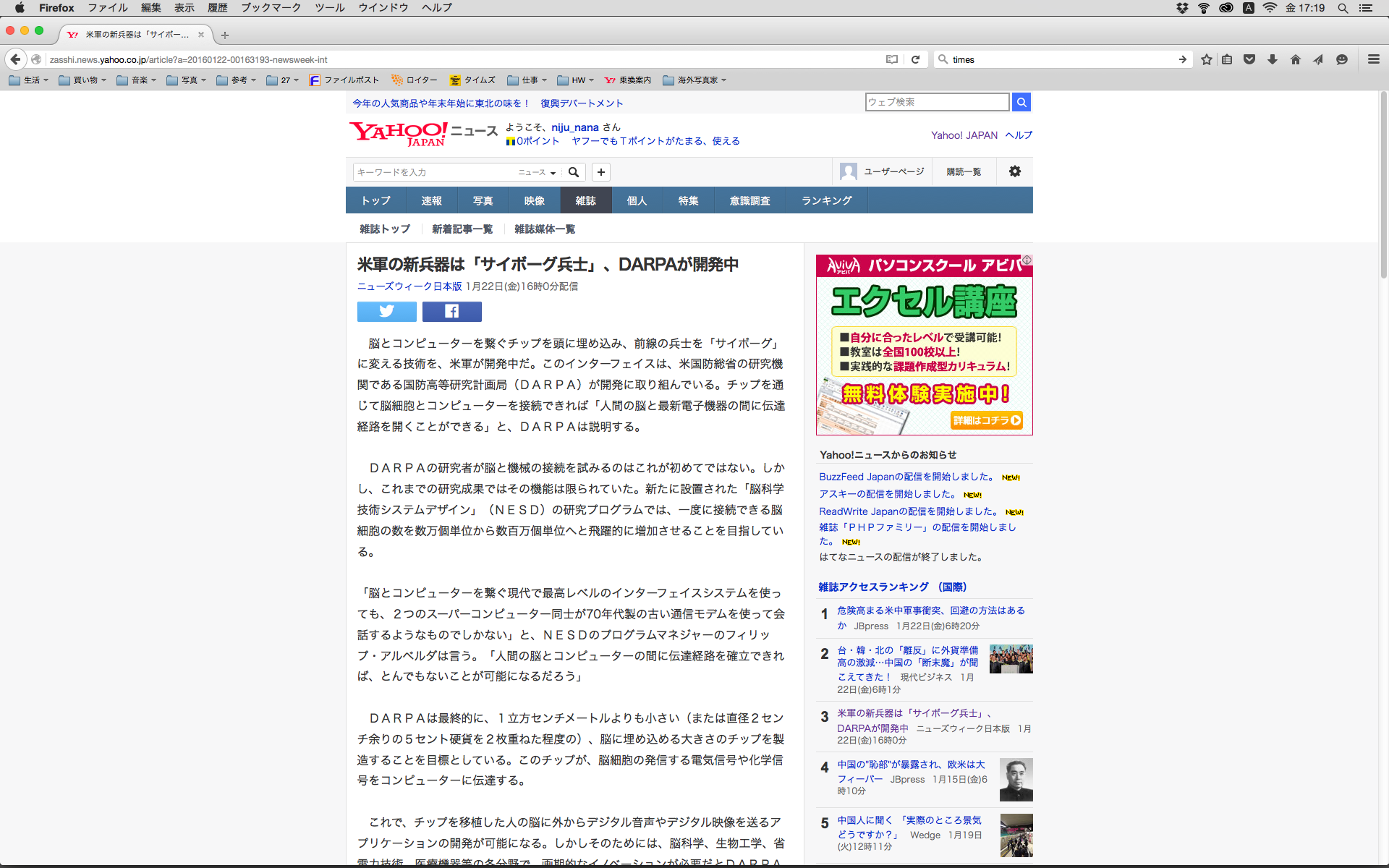Viewport: 1389px width, 868px height.
Task: Select the 写真 navigation tab
Action: 483,200
